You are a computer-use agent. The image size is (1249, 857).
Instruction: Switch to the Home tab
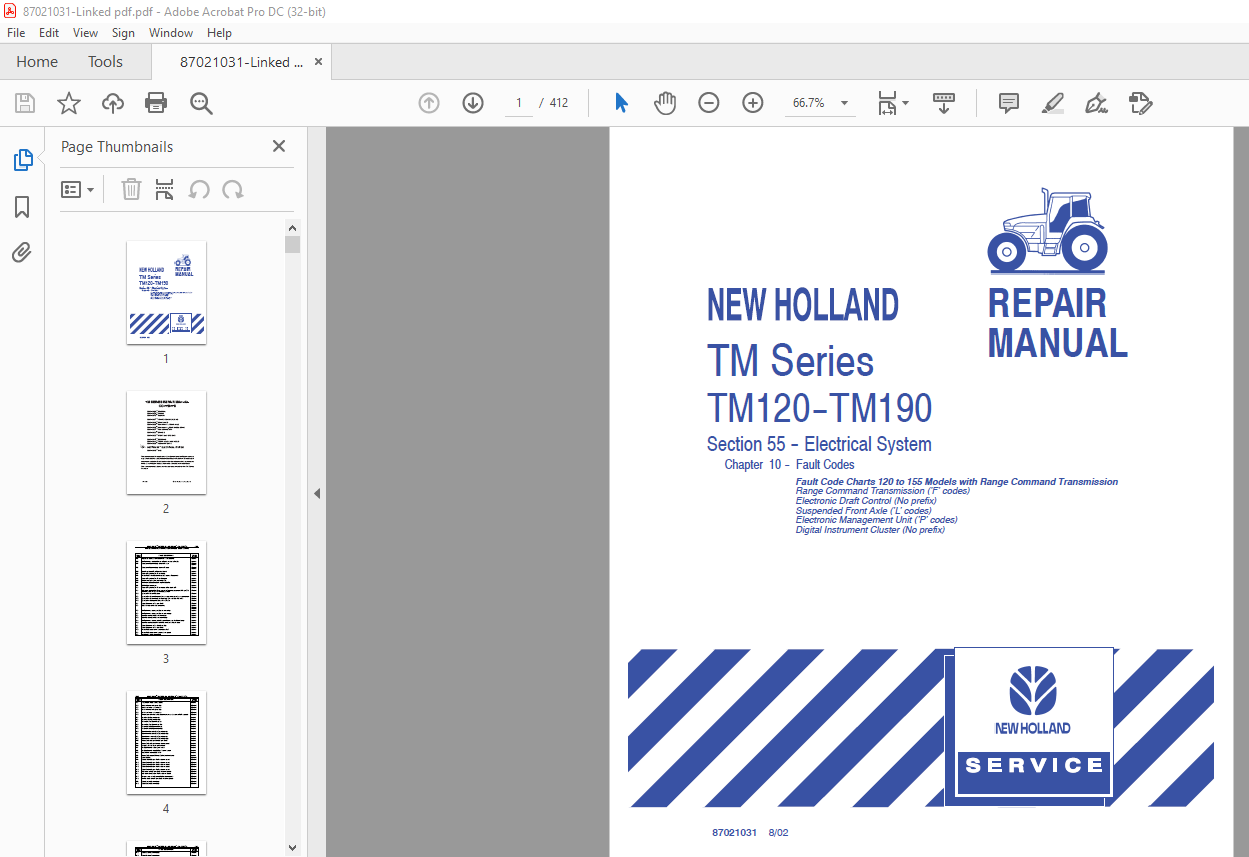tap(37, 62)
